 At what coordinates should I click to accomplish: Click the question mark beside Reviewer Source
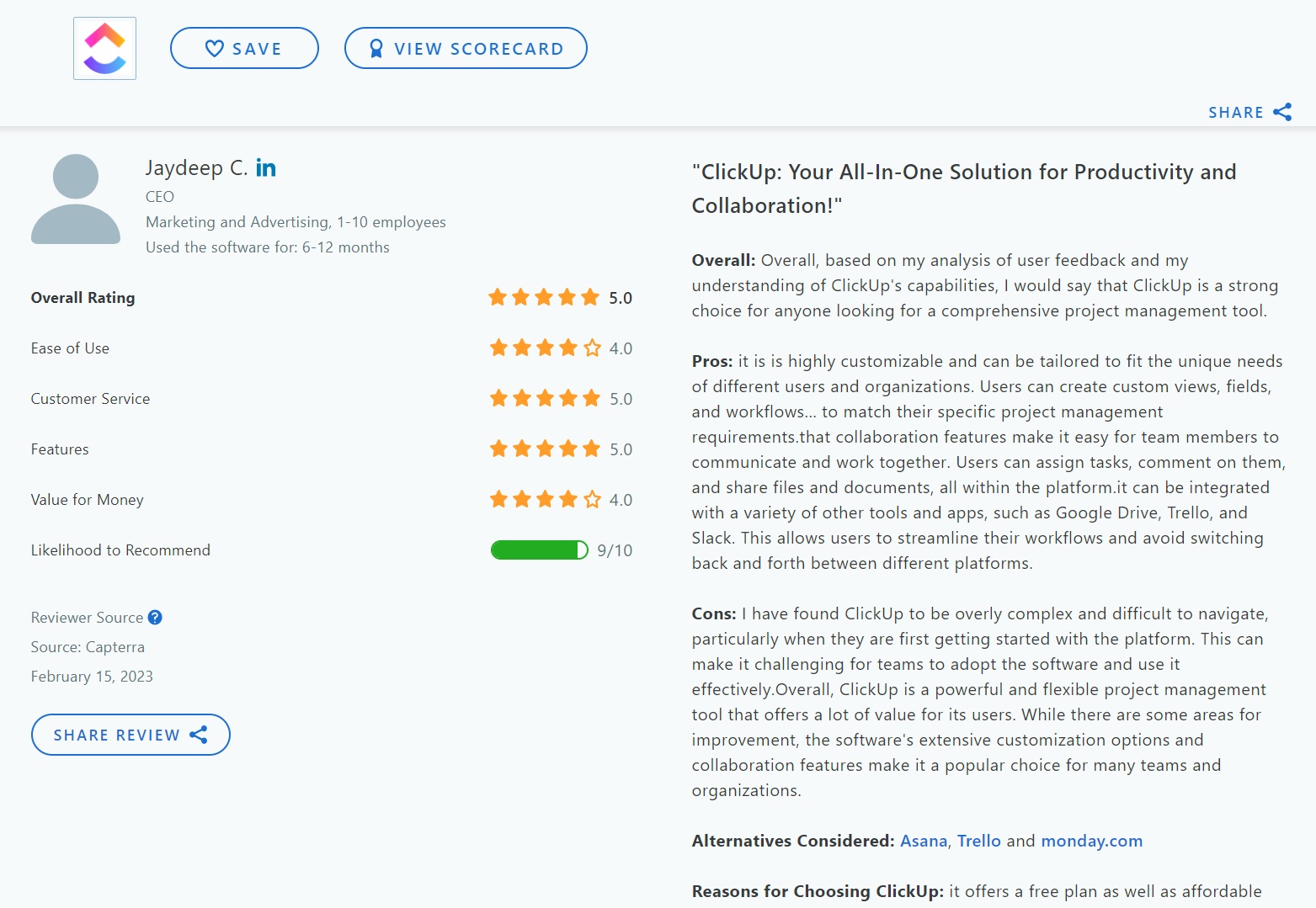tap(155, 617)
